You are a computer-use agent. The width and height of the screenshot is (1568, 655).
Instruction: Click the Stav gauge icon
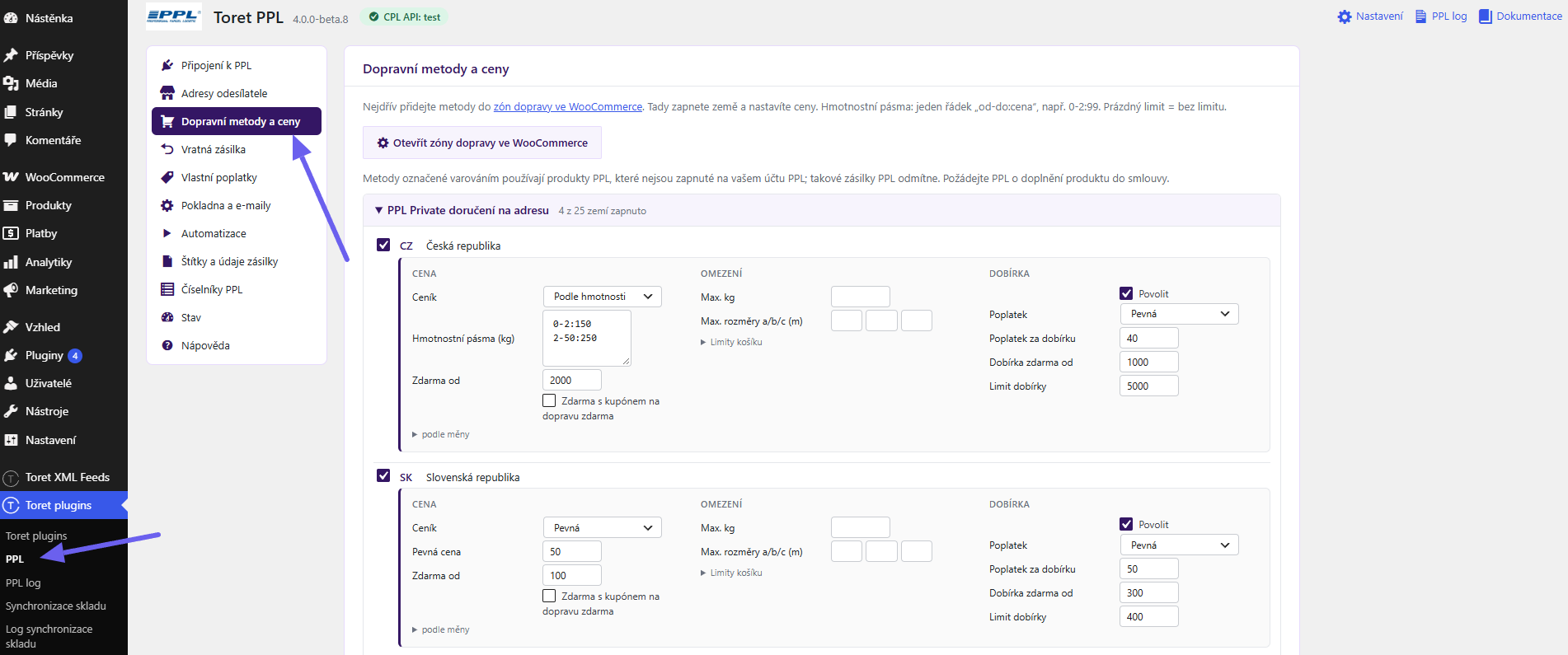pos(167,317)
